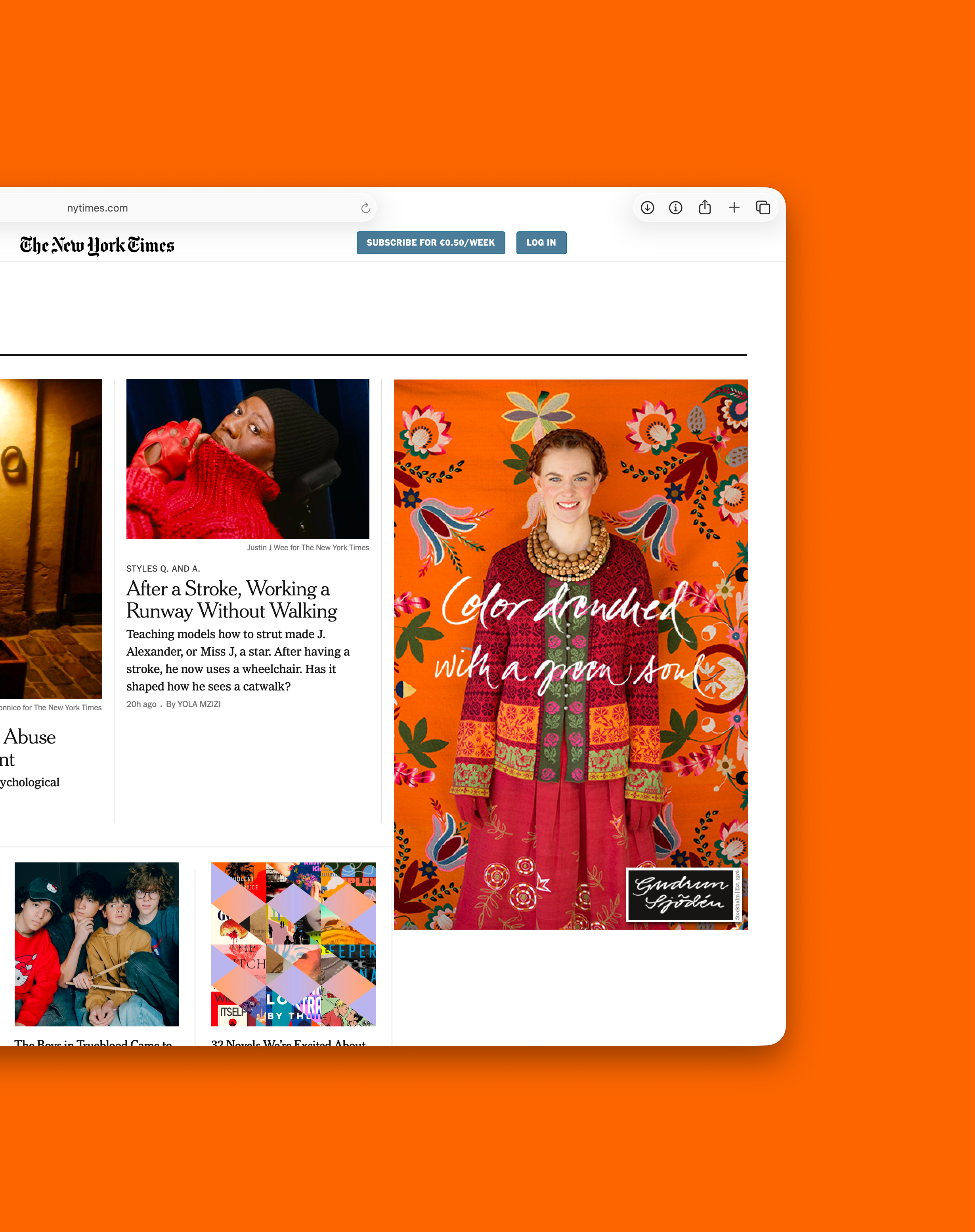The width and height of the screenshot is (975, 1232).
Task: Select the address bar showing nytimes.com
Action: (x=171, y=208)
